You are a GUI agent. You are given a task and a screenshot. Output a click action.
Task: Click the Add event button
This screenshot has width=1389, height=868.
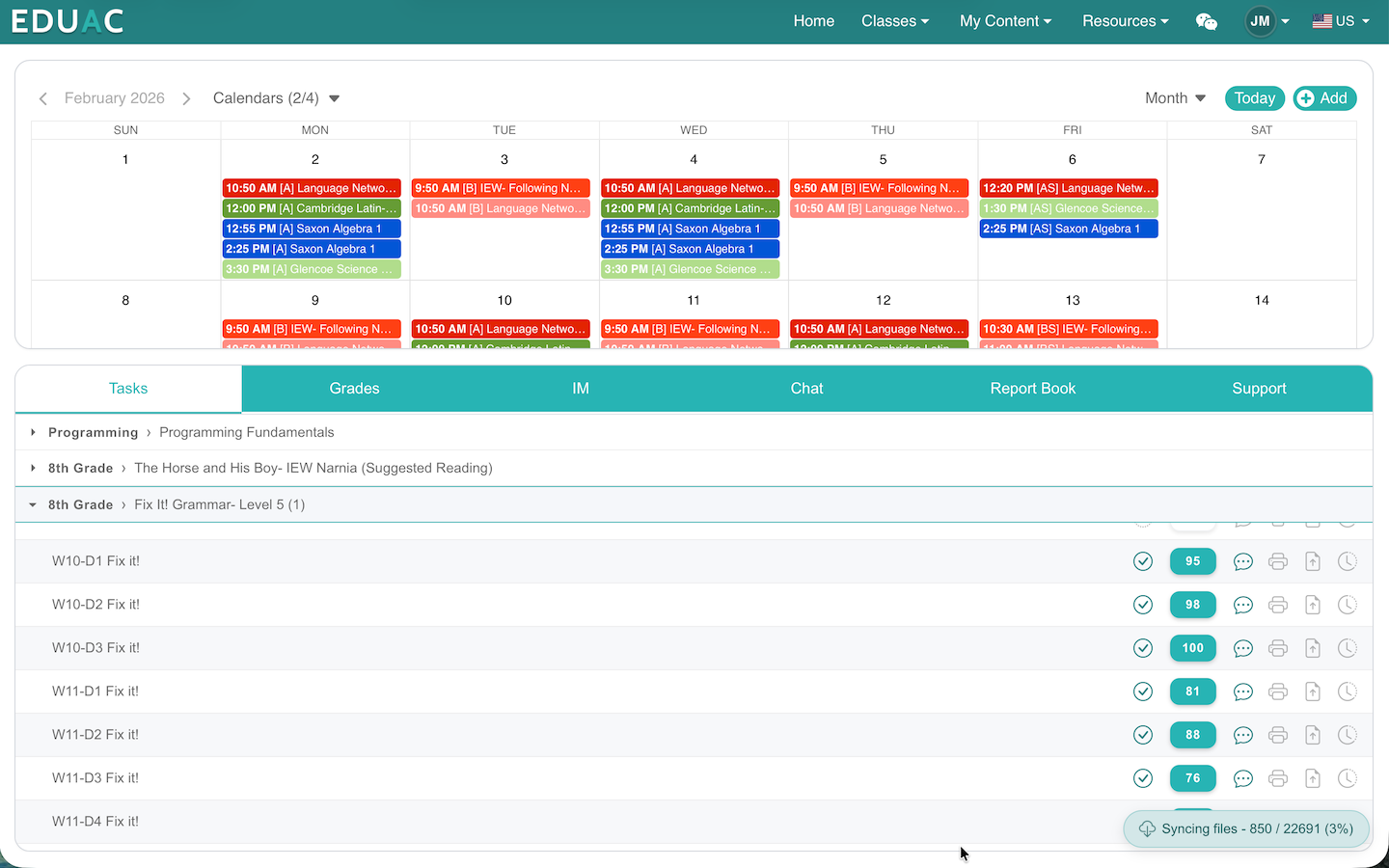pyautogui.click(x=1324, y=98)
